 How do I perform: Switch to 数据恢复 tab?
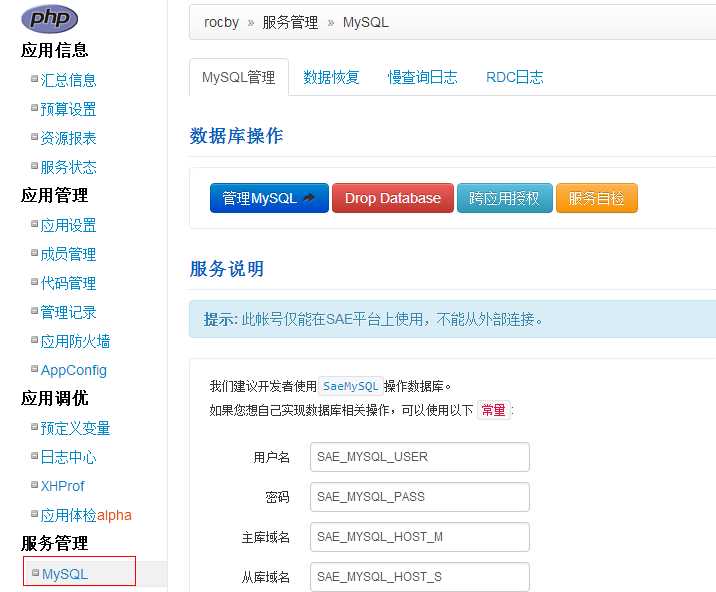(x=332, y=77)
